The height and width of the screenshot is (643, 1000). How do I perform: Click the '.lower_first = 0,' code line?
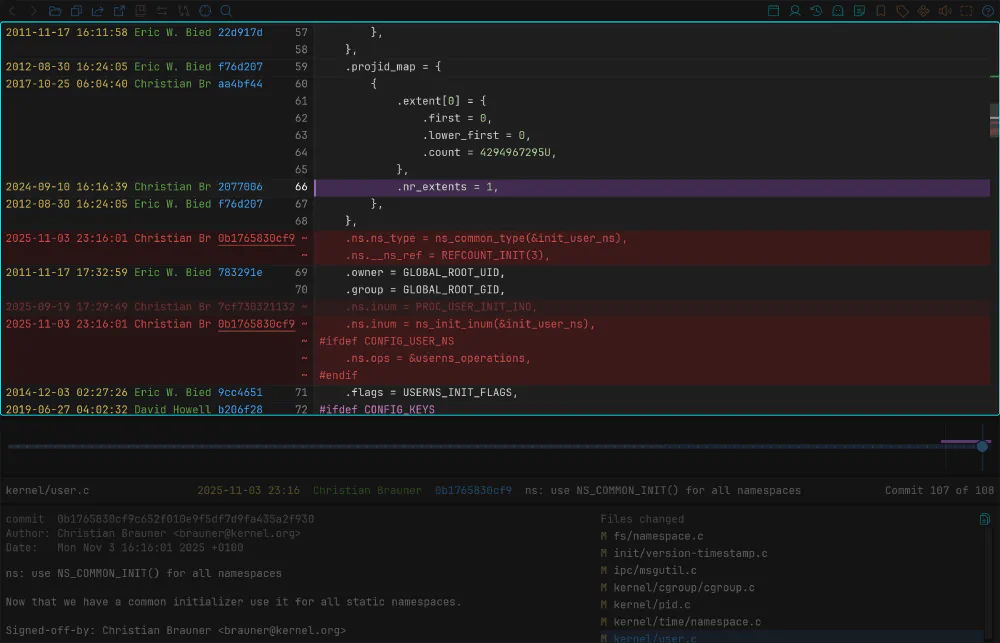click(476, 135)
